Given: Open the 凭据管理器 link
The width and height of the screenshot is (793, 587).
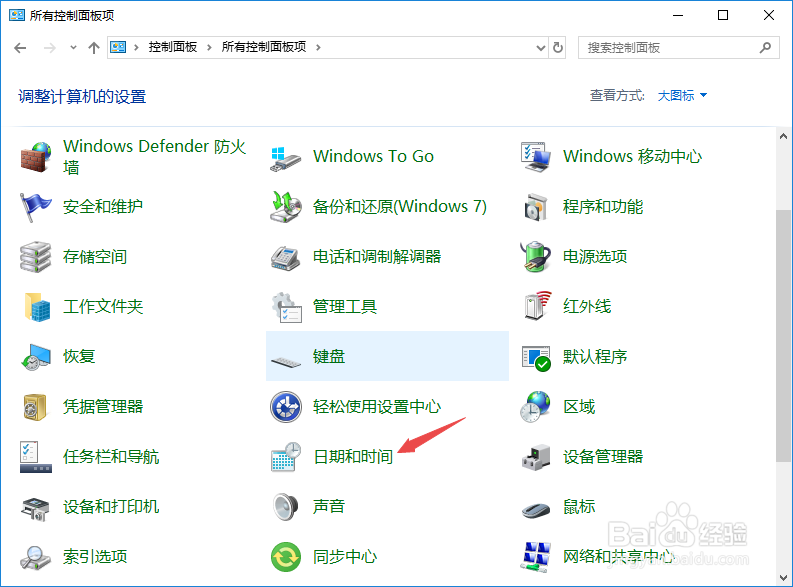Looking at the screenshot, I should (x=103, y=407).
